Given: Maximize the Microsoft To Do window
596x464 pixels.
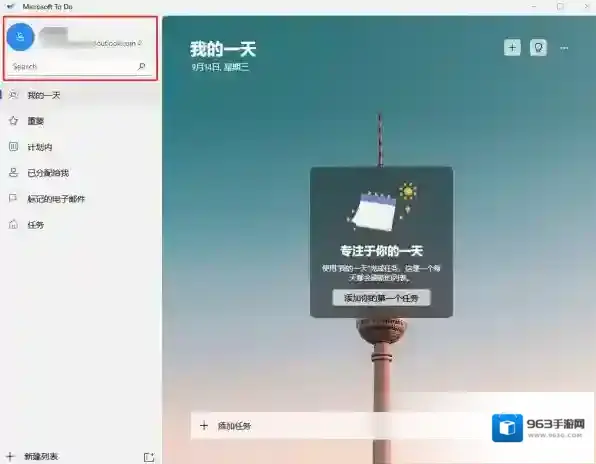Looking at the screenshot, I should pos(560,6).
